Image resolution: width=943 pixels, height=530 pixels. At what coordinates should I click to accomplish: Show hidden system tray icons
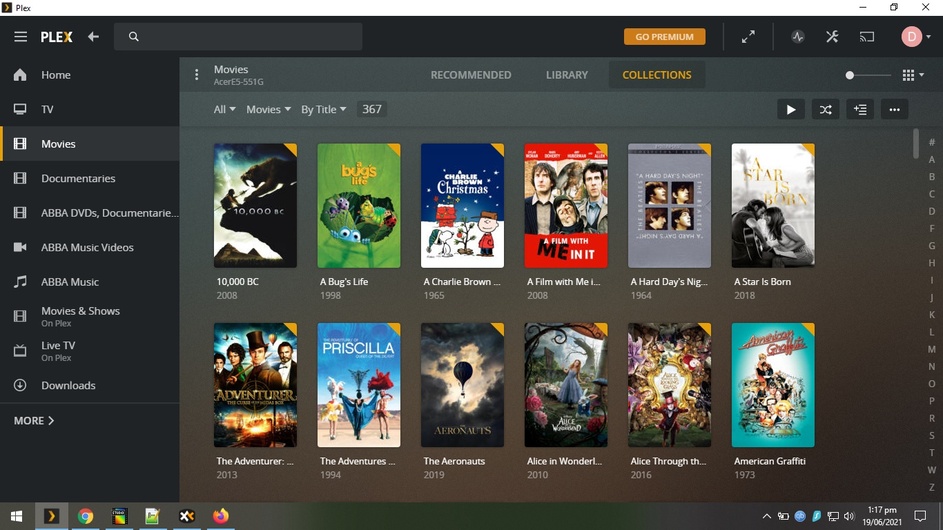pos(767,516)
